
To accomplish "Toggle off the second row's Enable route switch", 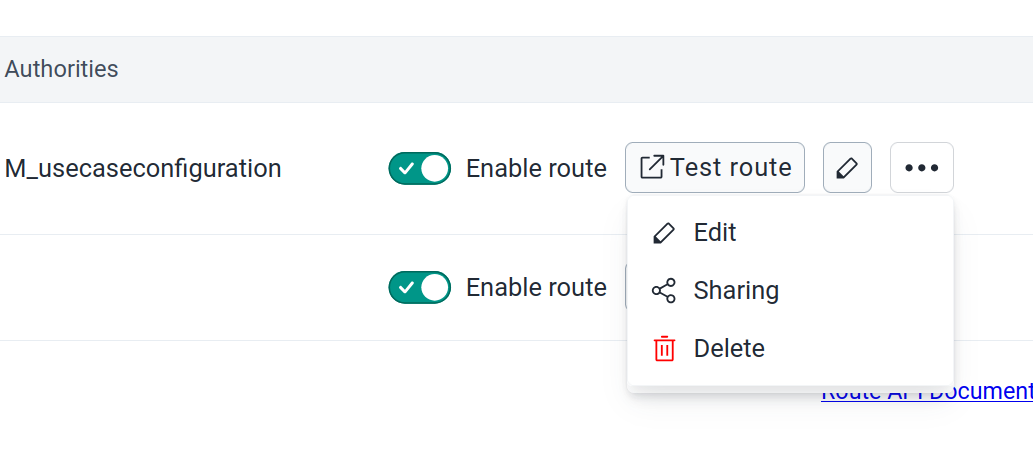I will click(420, 287).
